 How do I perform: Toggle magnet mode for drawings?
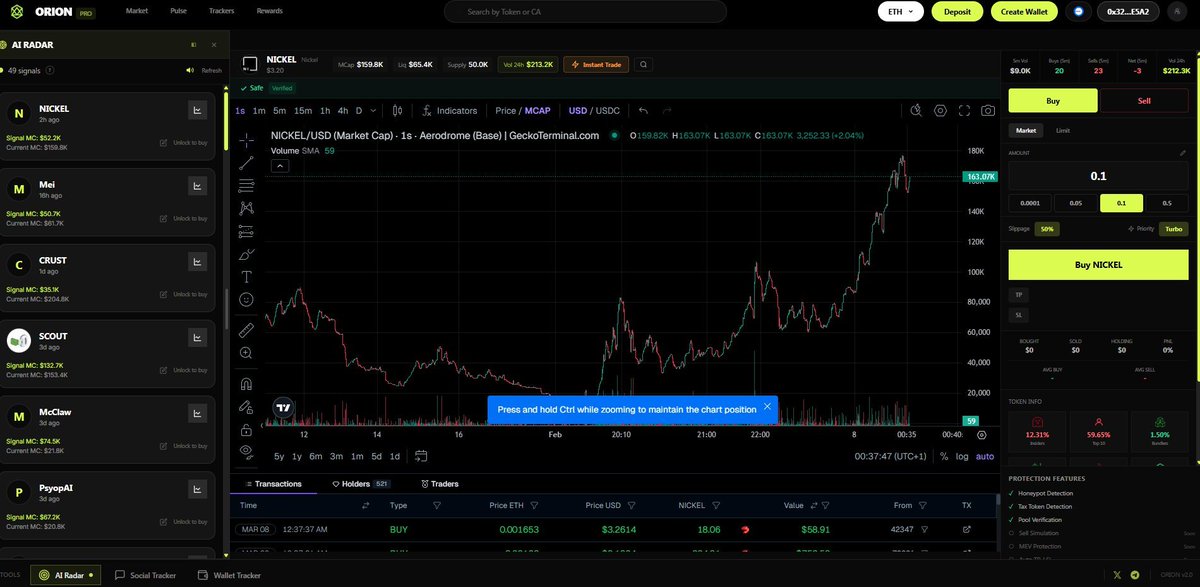[246, 383]
